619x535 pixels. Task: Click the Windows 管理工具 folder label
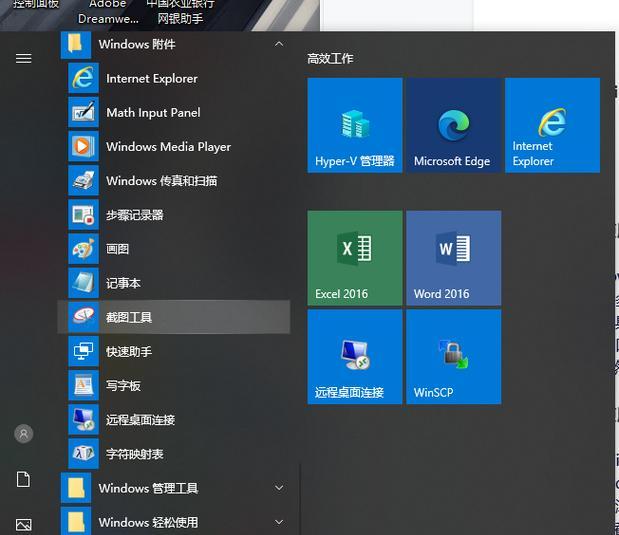[148, 488]
